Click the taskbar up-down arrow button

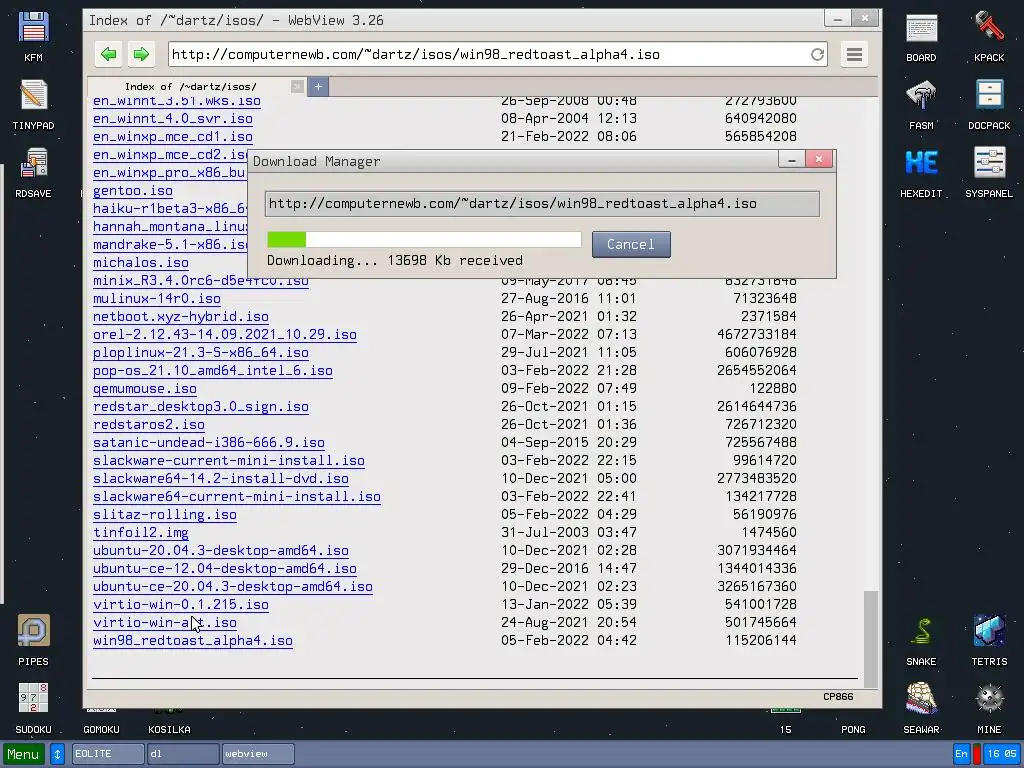click(57, 754)
